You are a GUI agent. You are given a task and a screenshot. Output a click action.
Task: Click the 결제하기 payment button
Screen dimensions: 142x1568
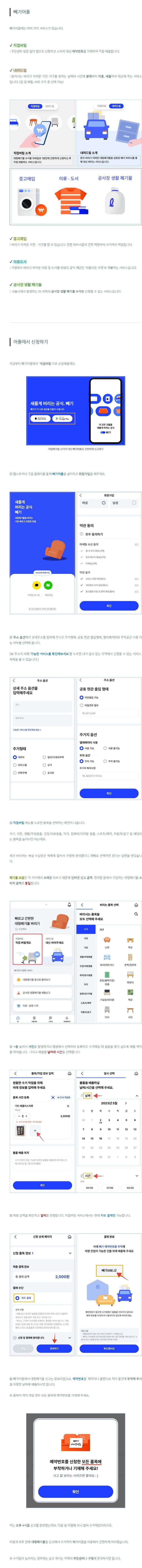coord(54,1348)
